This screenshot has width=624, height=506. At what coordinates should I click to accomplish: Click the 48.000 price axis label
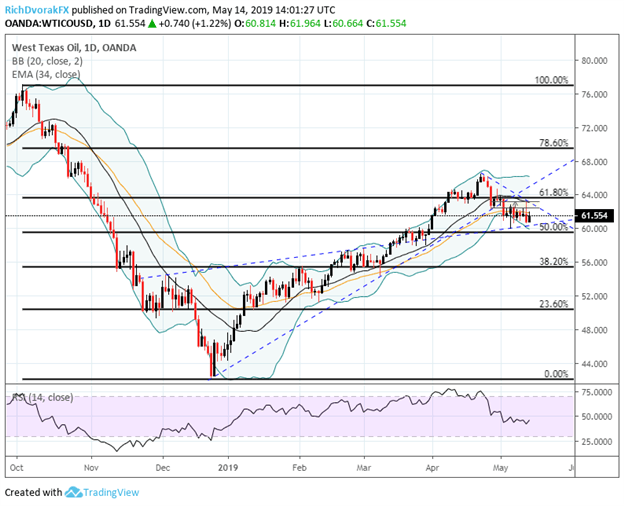tap(594, 330)
